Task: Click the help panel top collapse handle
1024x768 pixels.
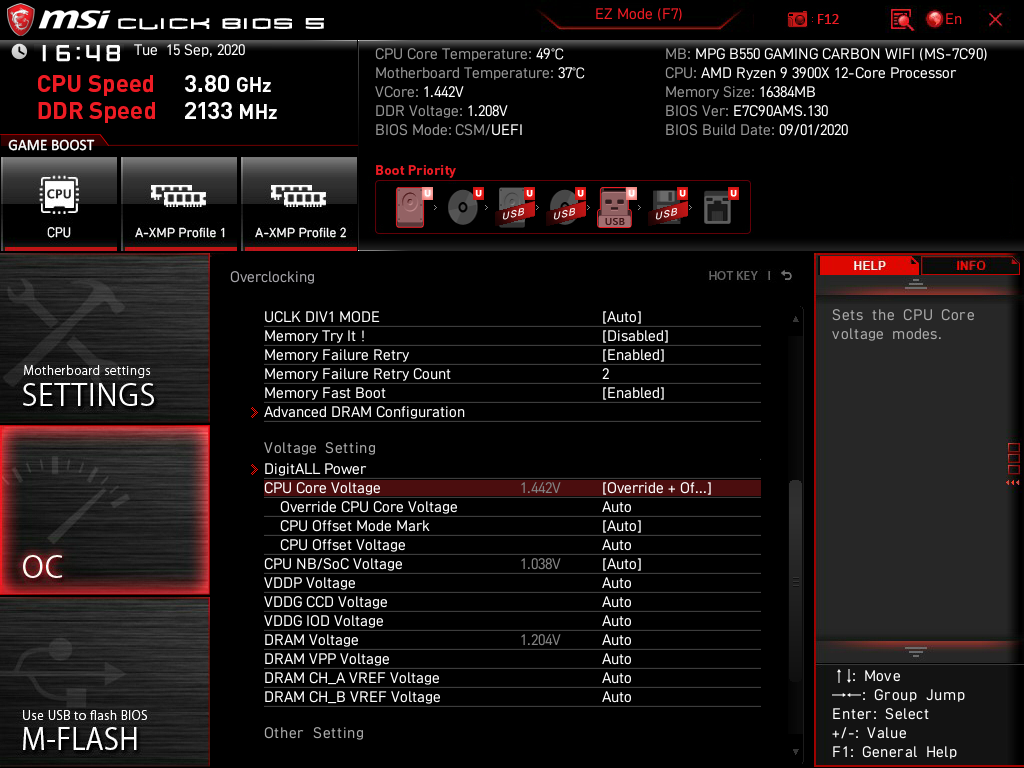Action: (x=916, y=283)
